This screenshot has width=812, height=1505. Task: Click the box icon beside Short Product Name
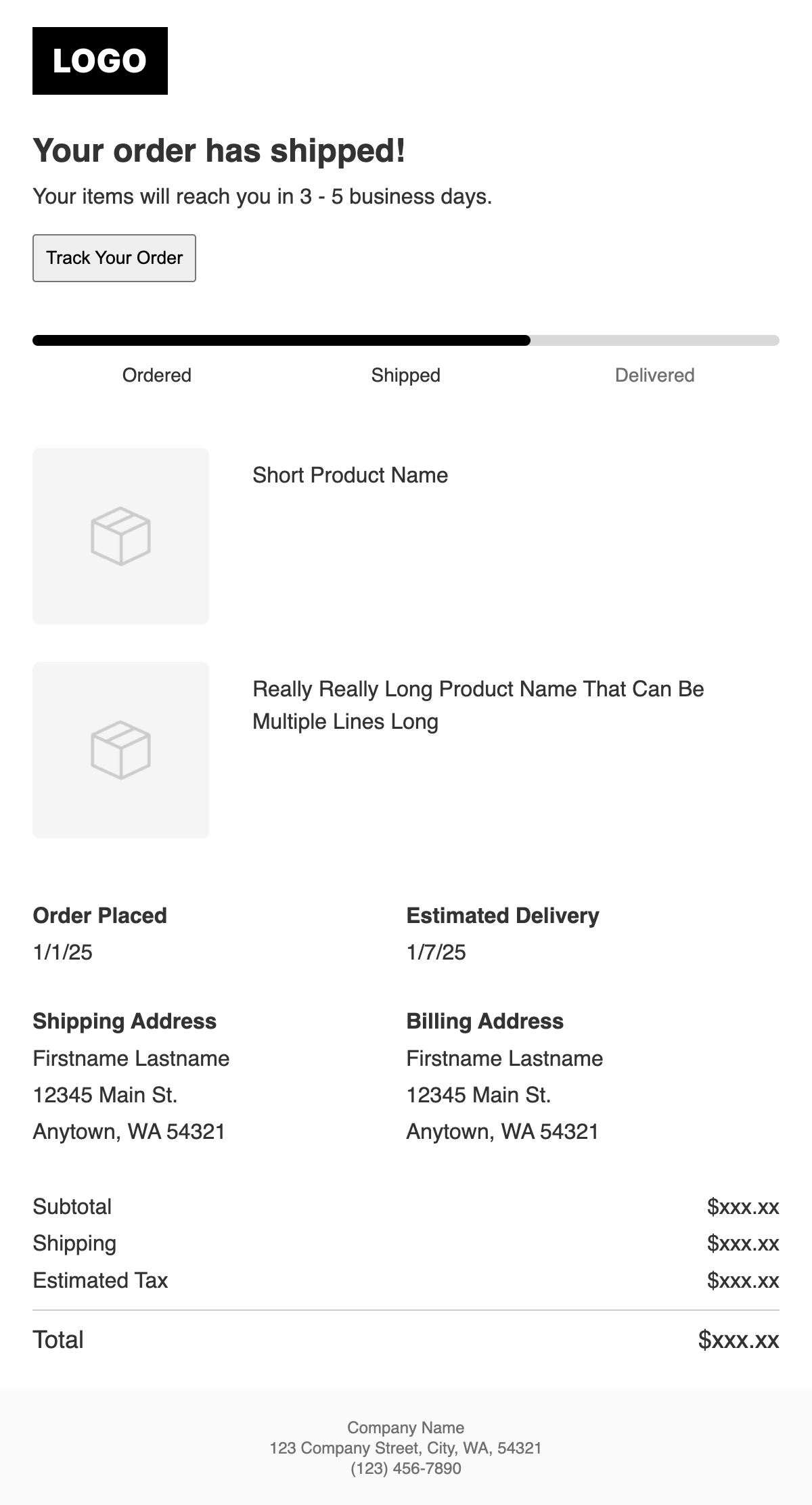(120, 536)
